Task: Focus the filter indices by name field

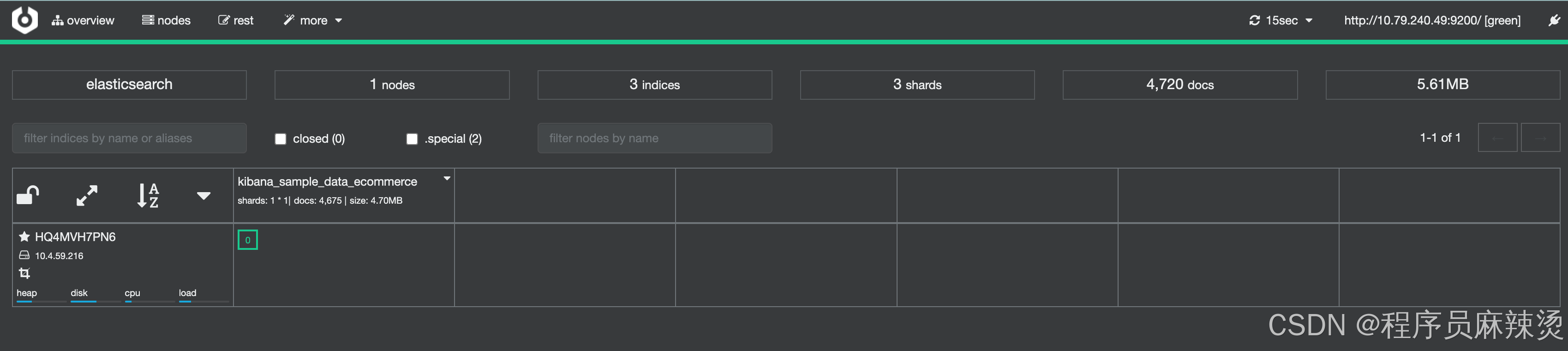Action: 129,139
